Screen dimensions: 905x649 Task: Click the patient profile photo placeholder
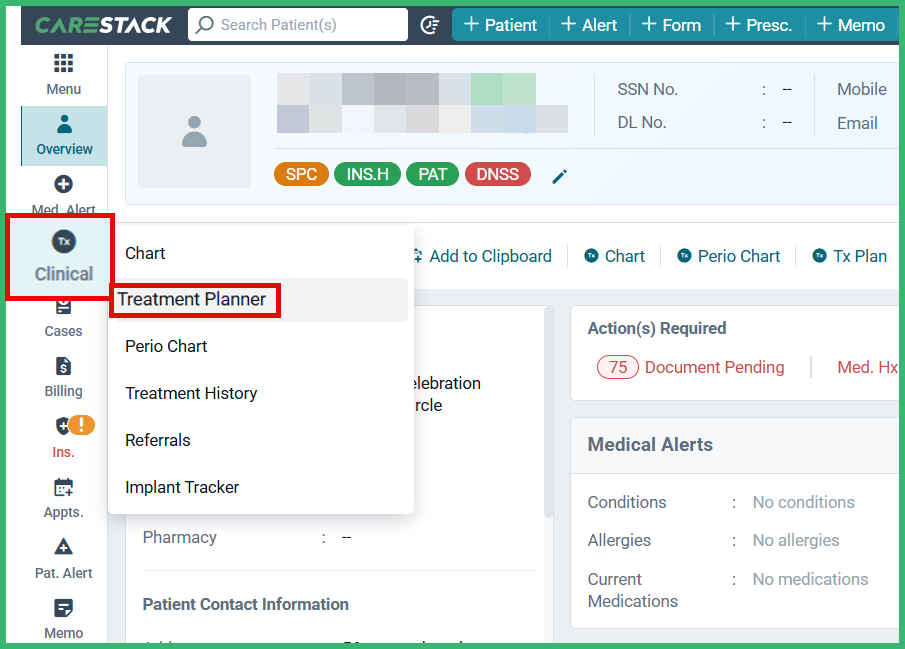tap(194, 131)
